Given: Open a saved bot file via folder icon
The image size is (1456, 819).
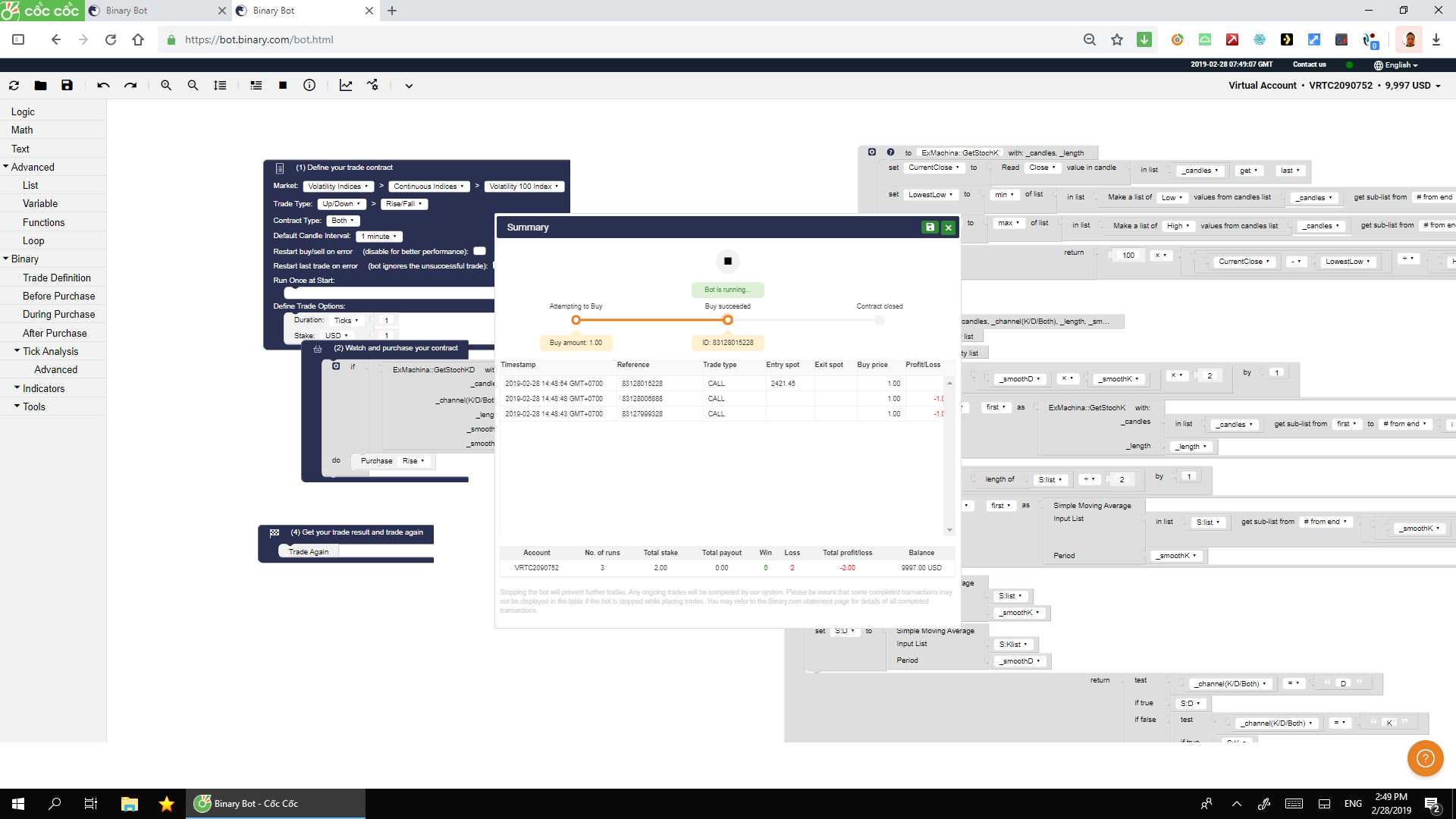Looking at the screenshot, I should coord(40,85).
